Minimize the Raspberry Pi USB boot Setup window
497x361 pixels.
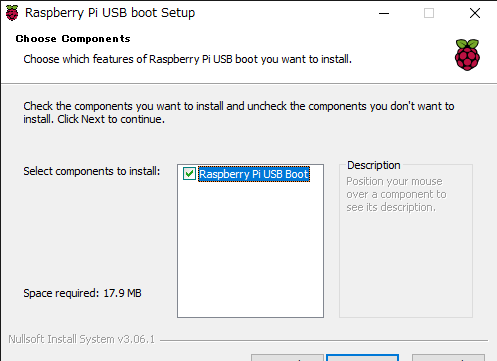point(384,13)
